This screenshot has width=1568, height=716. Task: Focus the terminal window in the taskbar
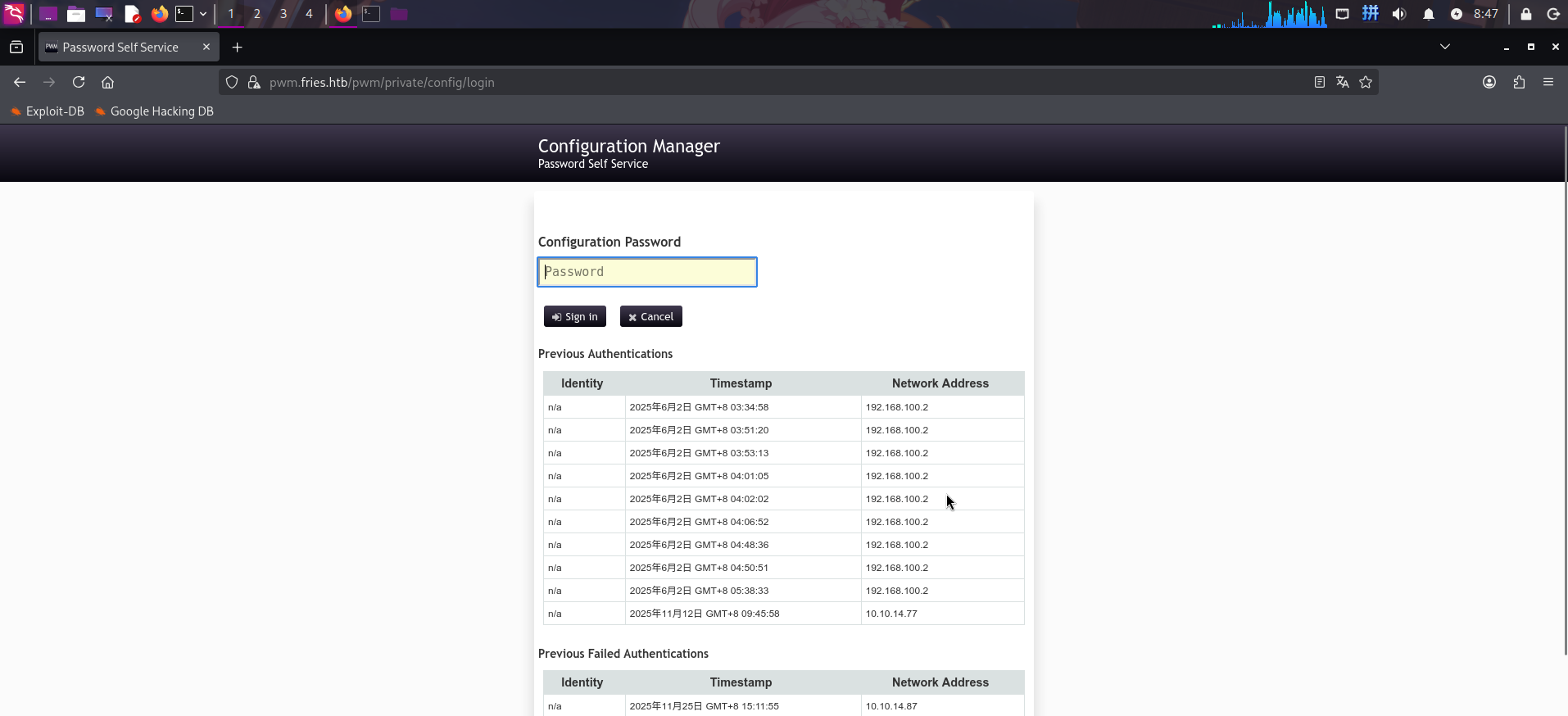pyautogui.click(x=371, y=14)
